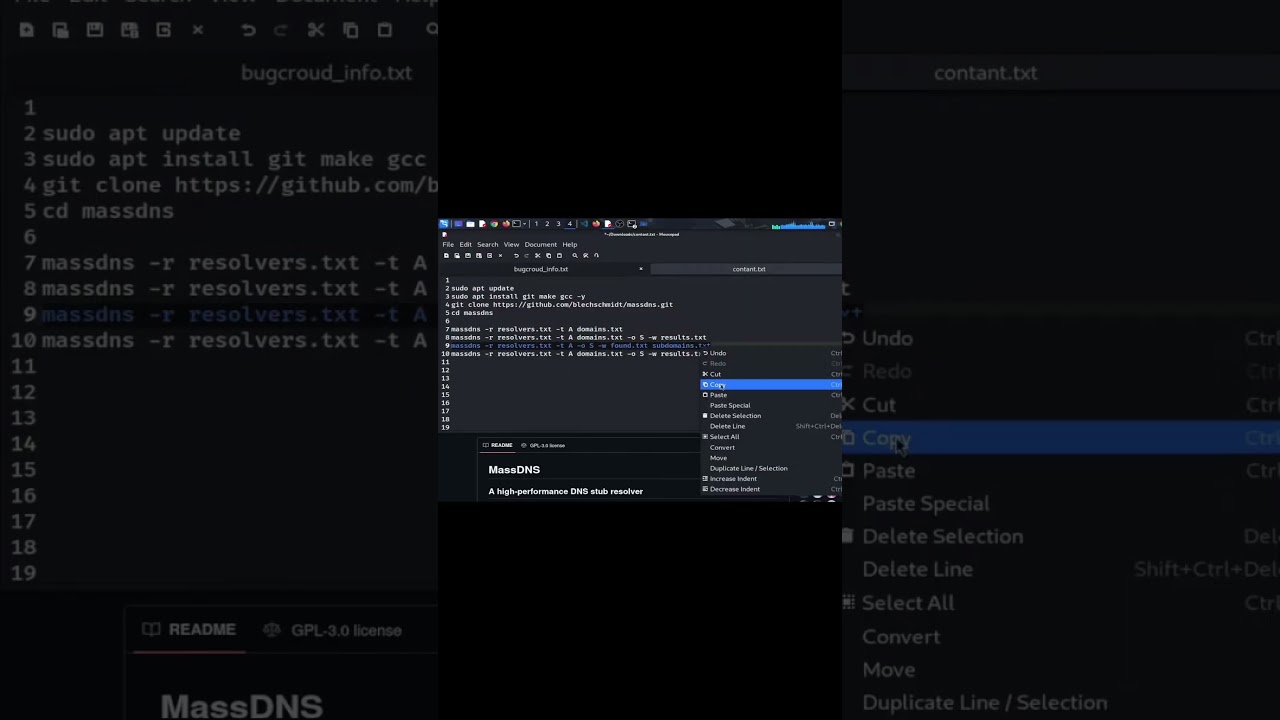Open the Kali applications menu icon
Screen dimensions: 1280x720
[444, 224]
